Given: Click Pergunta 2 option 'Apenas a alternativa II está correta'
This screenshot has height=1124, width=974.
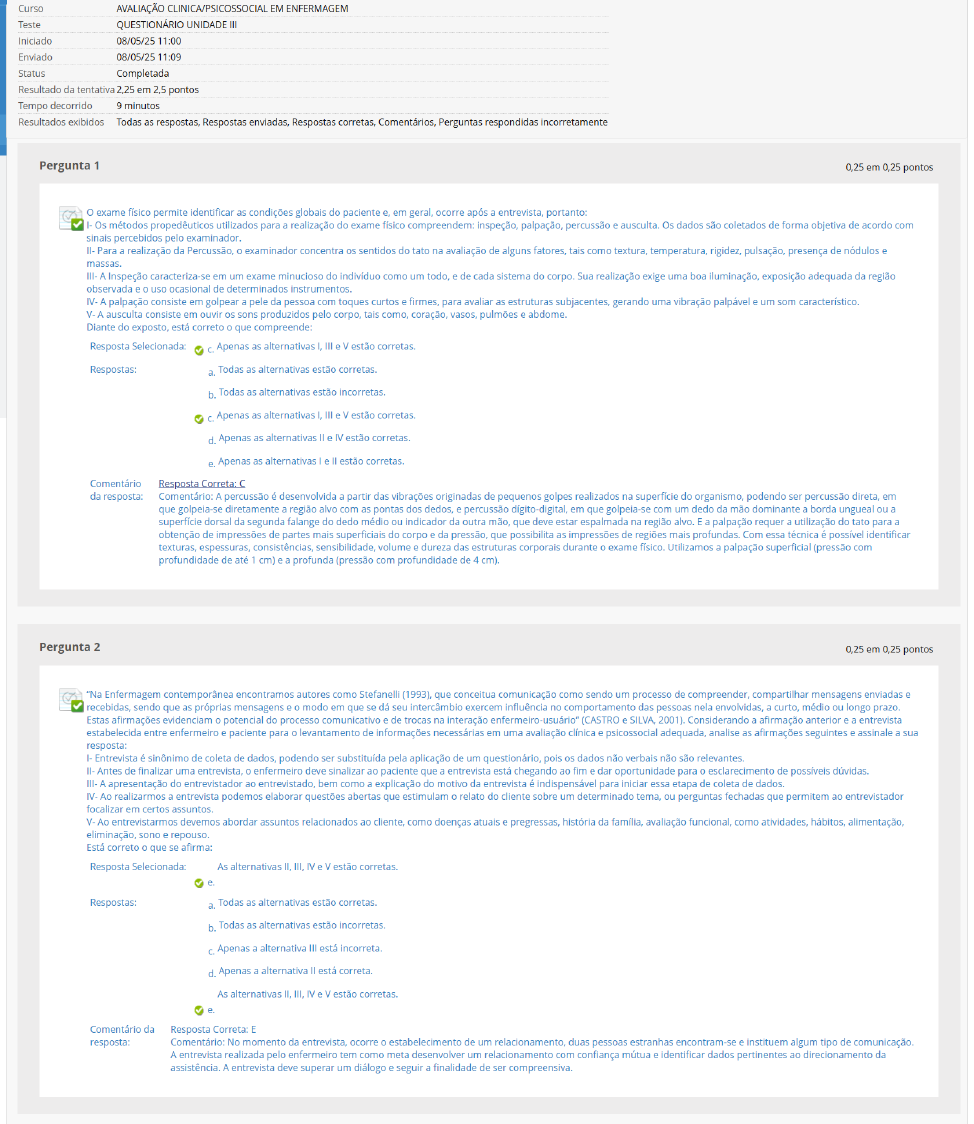Looking at the screenshot, I should pyautogui.click(x=294, y=971).
